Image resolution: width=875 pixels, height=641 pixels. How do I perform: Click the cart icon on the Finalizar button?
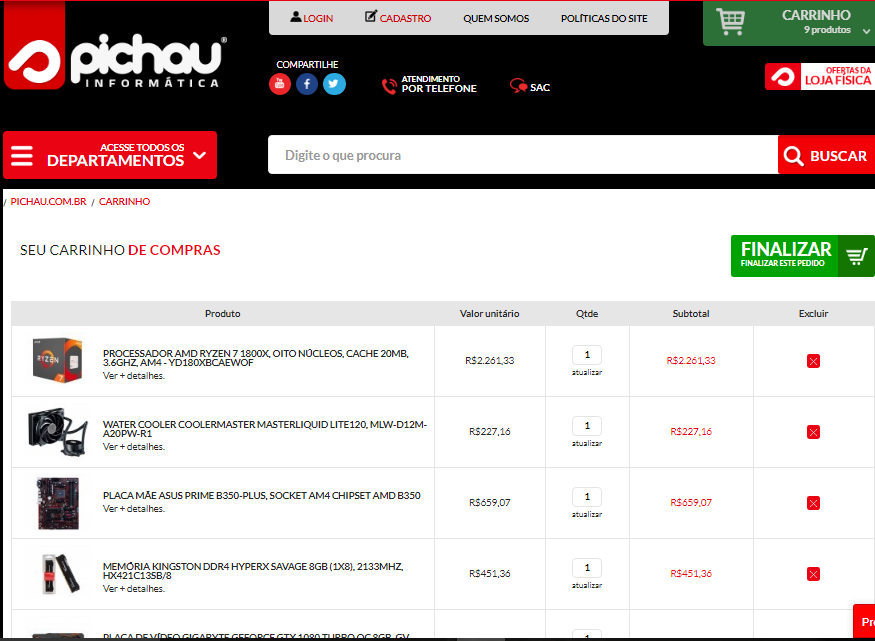click(857, 256)
